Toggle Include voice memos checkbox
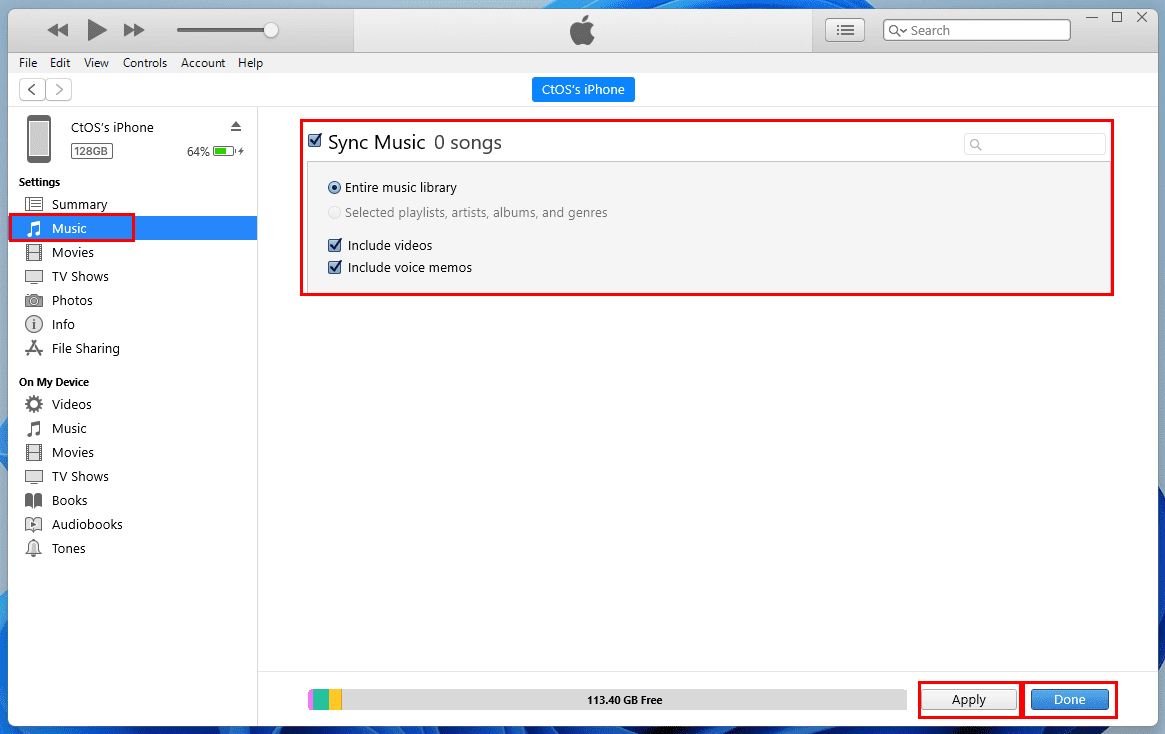This screenshot has height=734, width=1165. pos(335,267)
